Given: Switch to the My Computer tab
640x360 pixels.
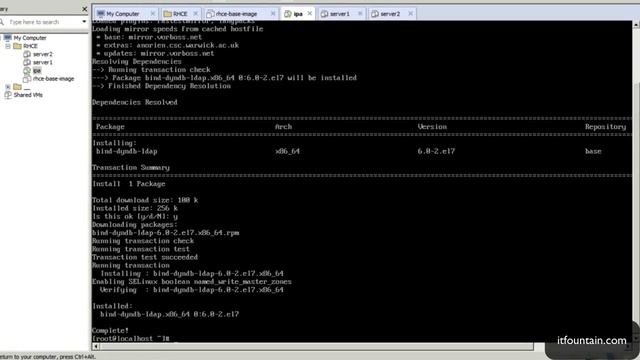Looking at the screenshot, I should click(122, 14).
